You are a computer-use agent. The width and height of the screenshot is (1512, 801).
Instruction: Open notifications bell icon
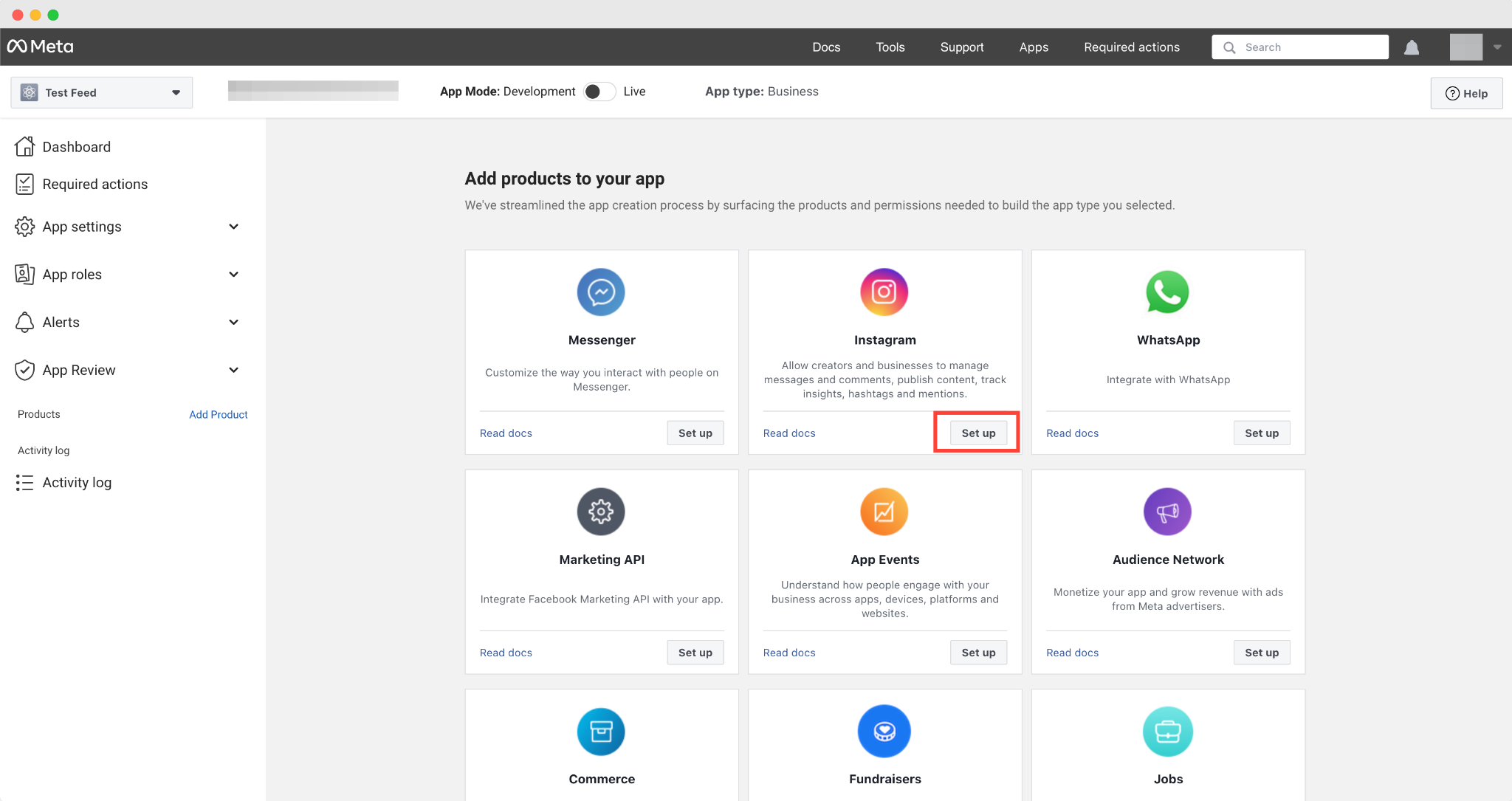pyautogui.click(x=1412, y=47)
